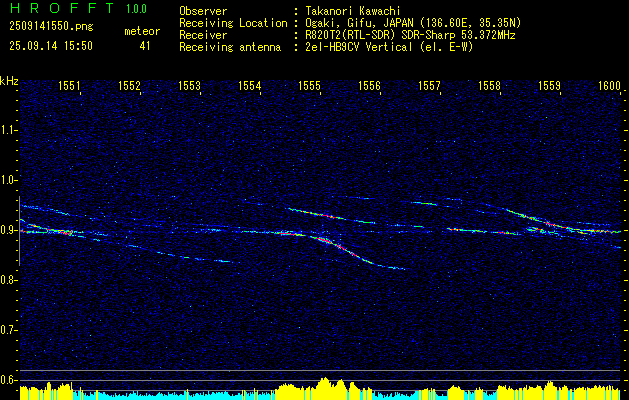Viewport: 629px width, 400px height.
Task: Click the gray frequency range bar near 0.9 kHz
Action: (19, 231)
